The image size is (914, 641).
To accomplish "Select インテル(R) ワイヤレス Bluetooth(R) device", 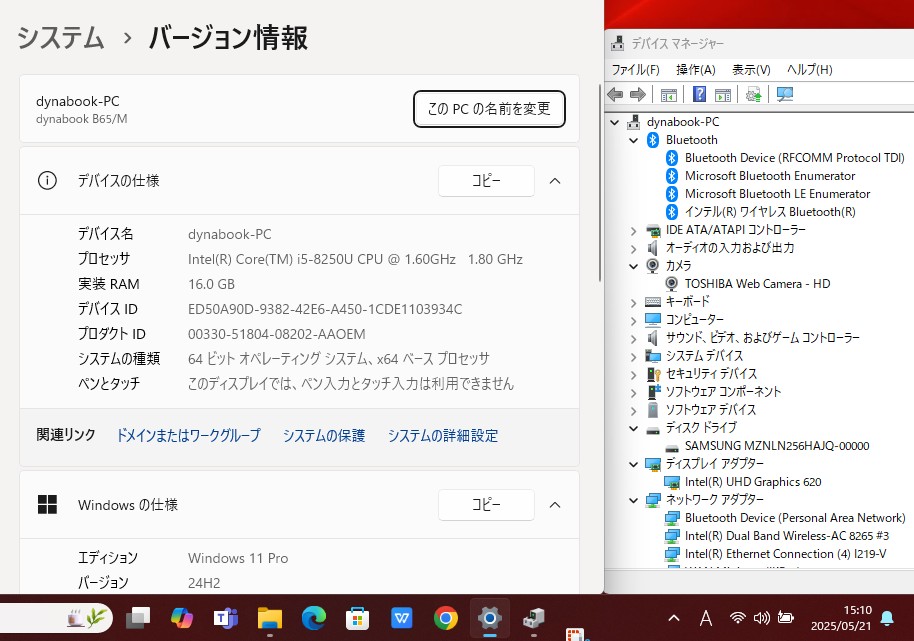I will [x=770, y=212].
